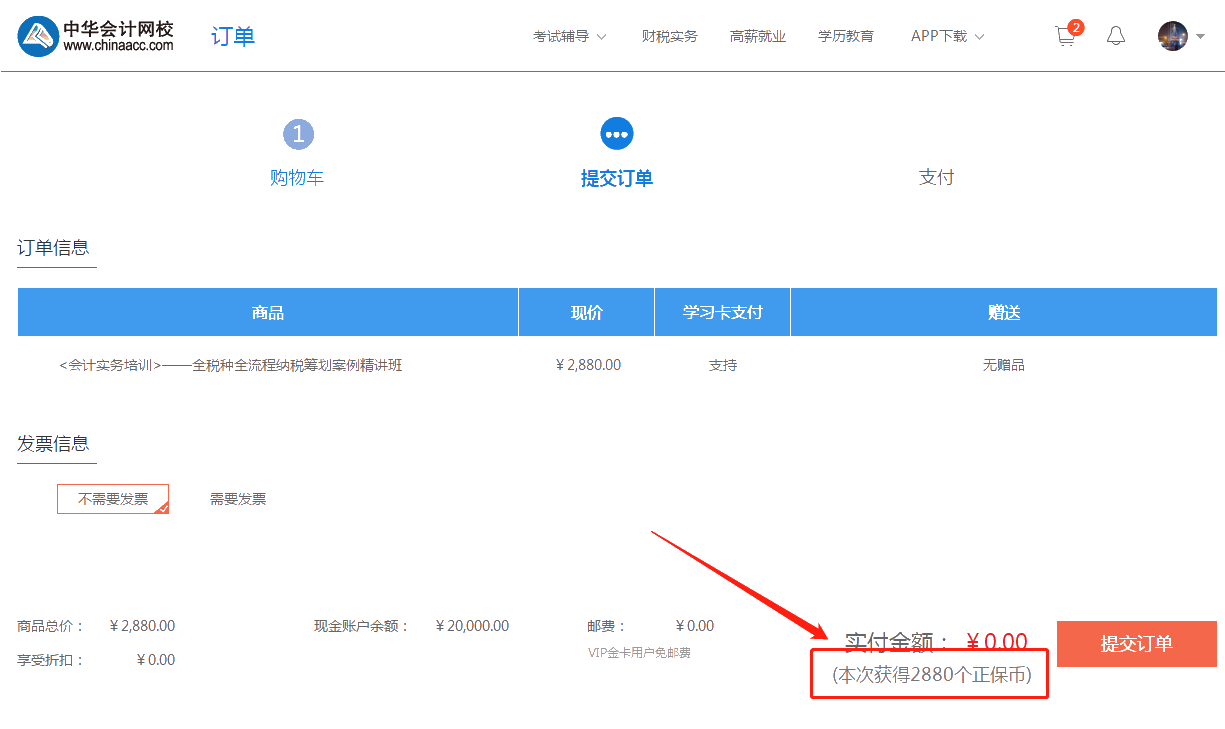Image resolution: width=1225 pixels, height=729 pixels.
Task: Open the 学历教育 nav item
Action: click(x=846, y=36)
